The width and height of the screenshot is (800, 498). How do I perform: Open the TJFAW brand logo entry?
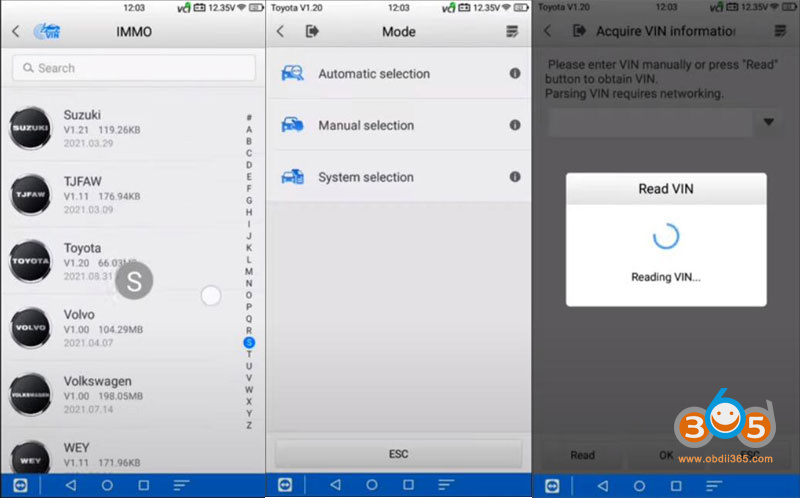click(x=31, y=194)
